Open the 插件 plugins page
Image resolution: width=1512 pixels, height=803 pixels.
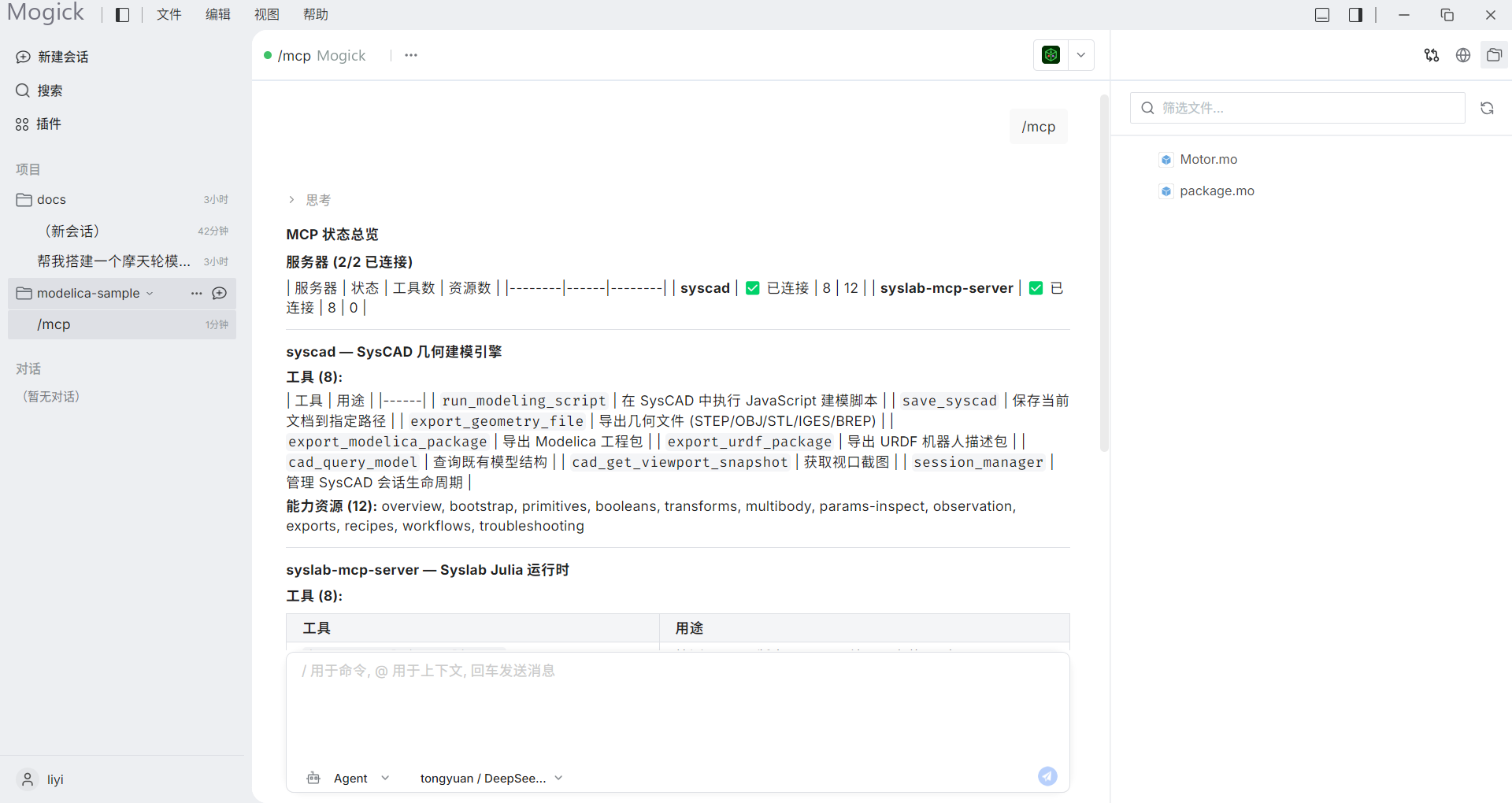(39, 124)
